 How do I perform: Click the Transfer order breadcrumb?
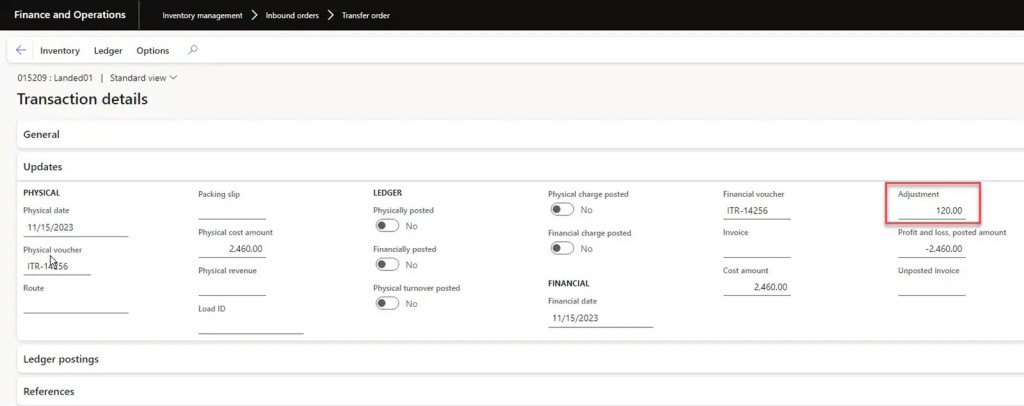point(366,15)
